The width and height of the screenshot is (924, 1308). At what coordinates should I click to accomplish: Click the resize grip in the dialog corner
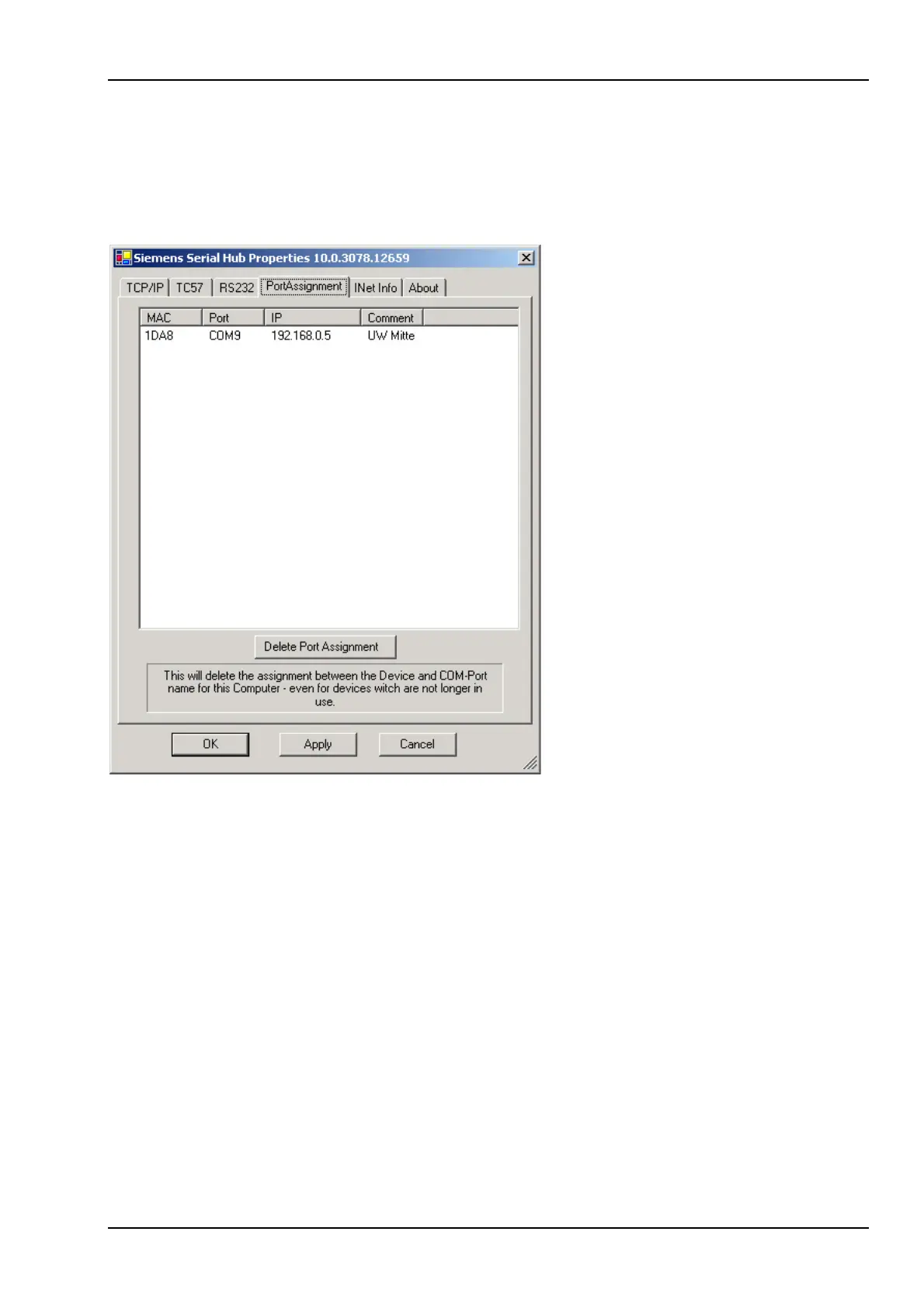(x=530, y=764)
